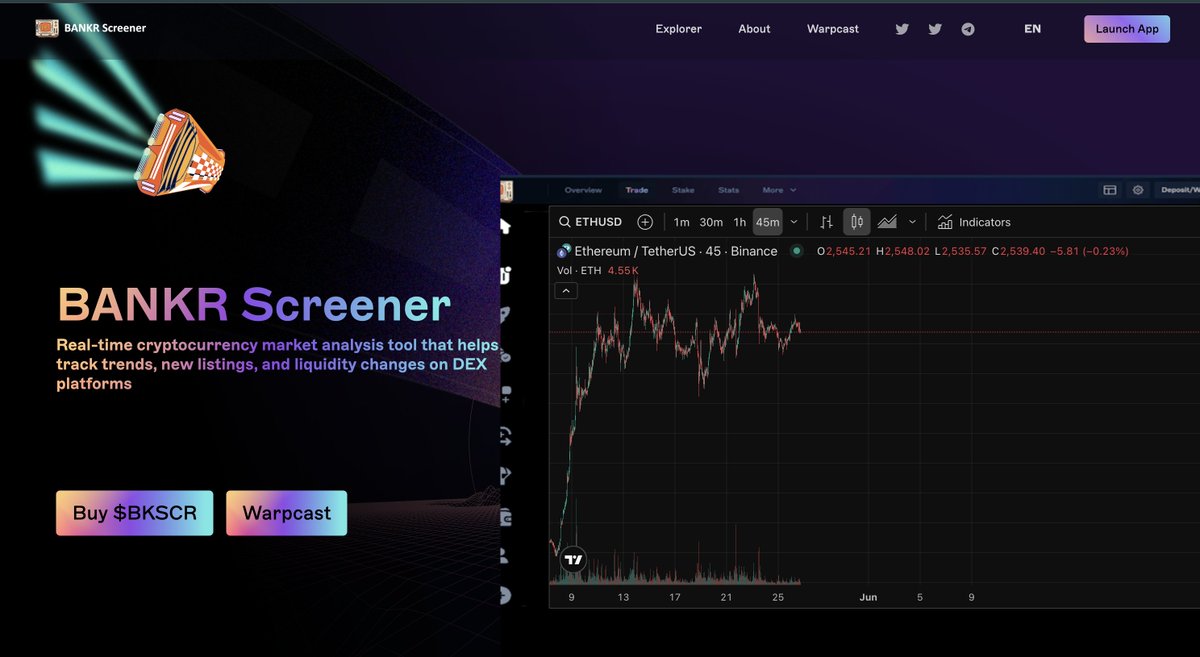This screenshot has width=1200, height=657.
Task: Switch to the Trade tab
Action: (x=637, y=190)
